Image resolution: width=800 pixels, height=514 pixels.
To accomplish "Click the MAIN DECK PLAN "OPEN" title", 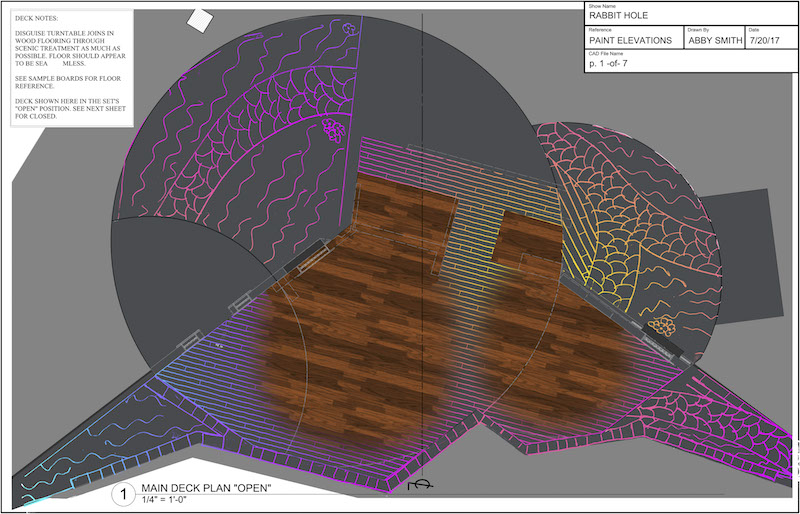I will 206,488.
